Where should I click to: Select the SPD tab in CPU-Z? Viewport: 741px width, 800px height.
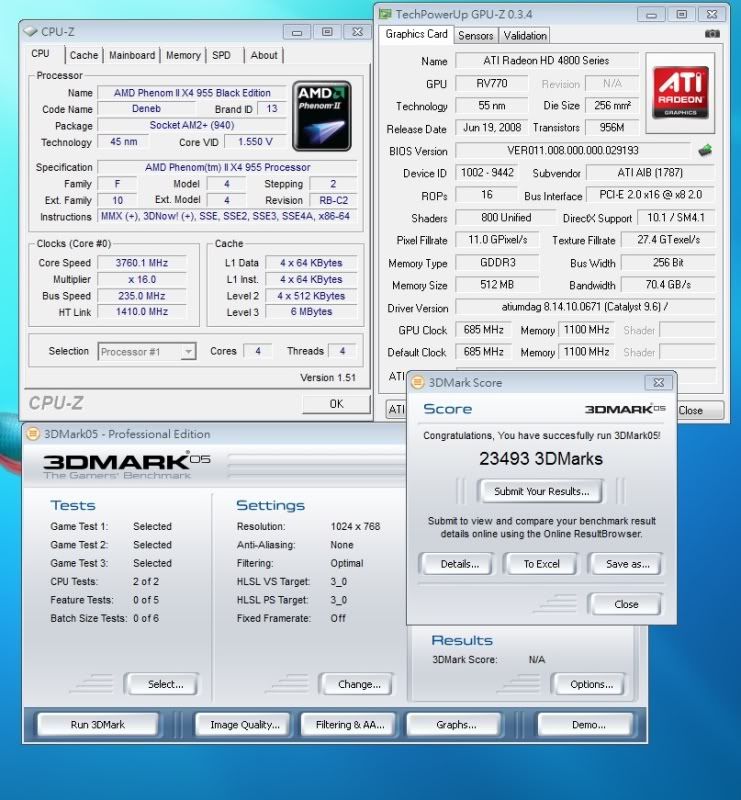[221, 55]
